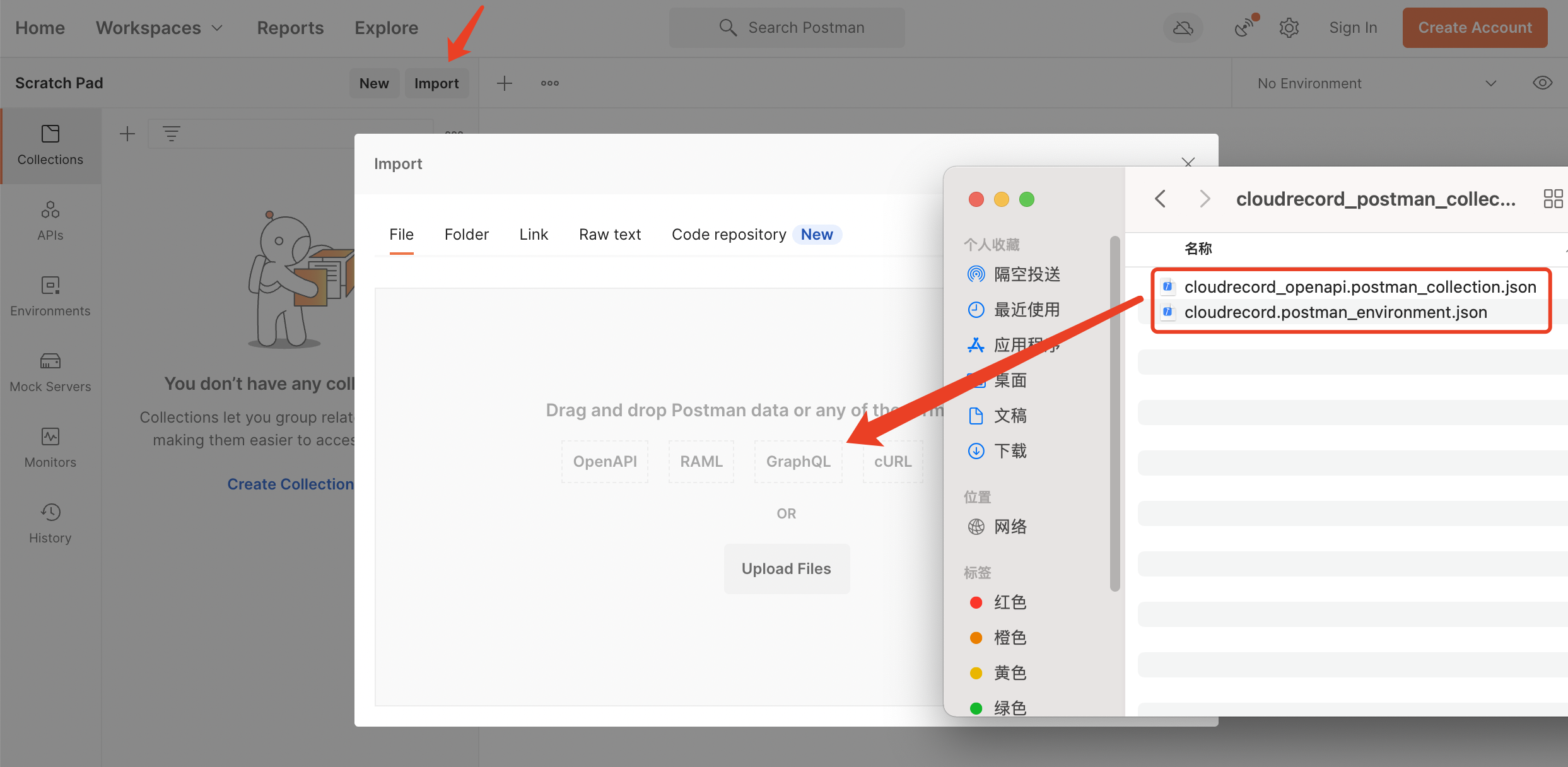The image size is (1568, 767).
Task: Open the Environments sidebar panel
Action: (x=50, y=297)
